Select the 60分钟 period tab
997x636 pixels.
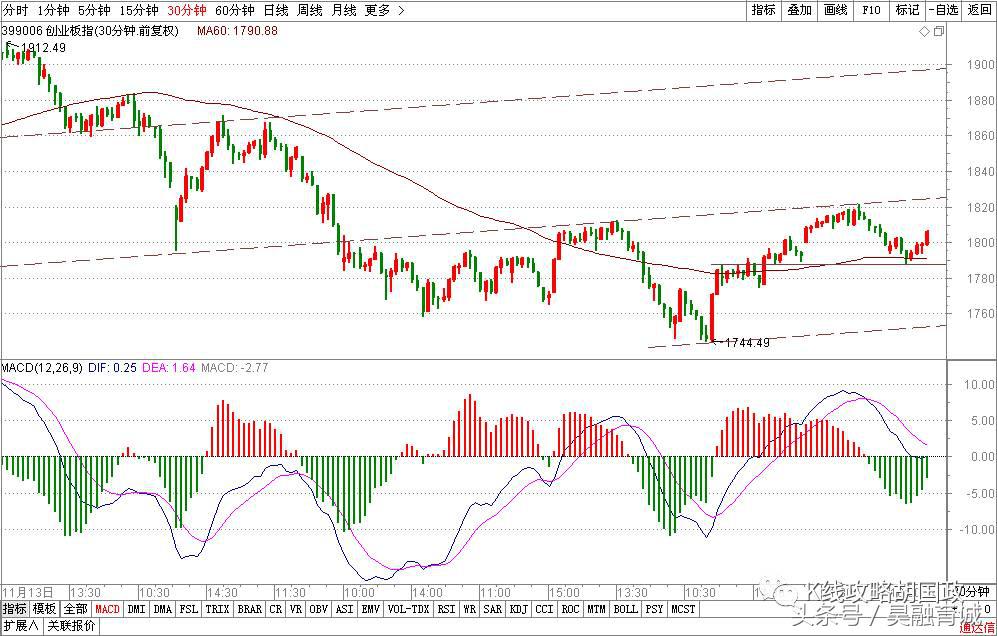[x=235, y=10]
